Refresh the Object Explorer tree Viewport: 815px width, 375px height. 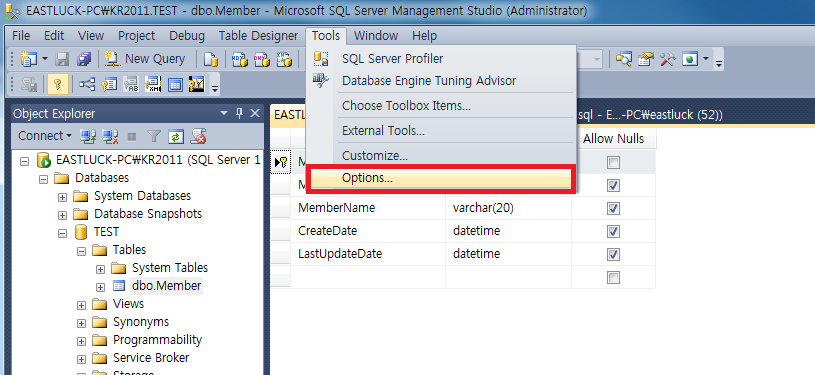[x=176, y=136]
